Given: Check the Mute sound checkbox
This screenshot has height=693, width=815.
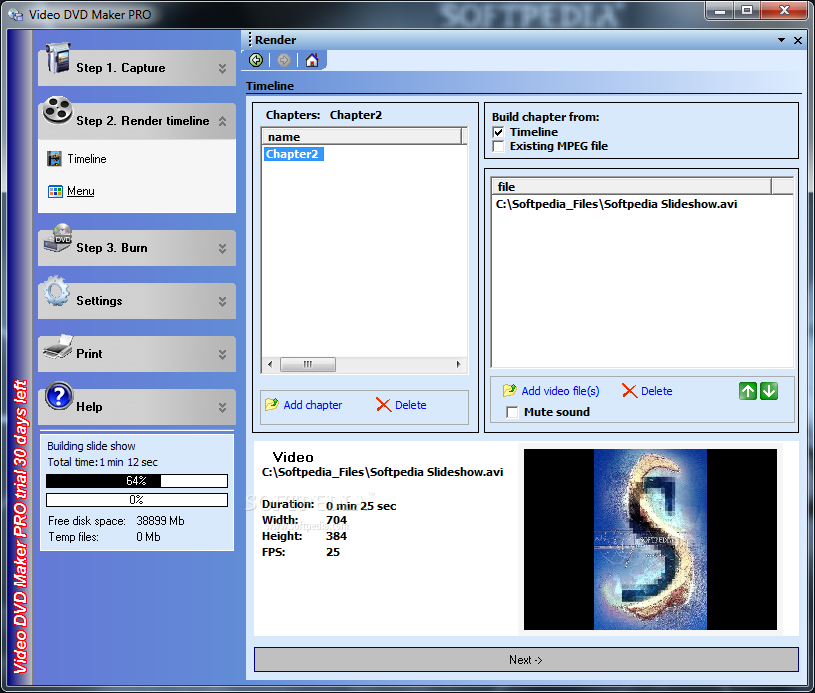Looking at the screenshot, I should click(512, 412).
